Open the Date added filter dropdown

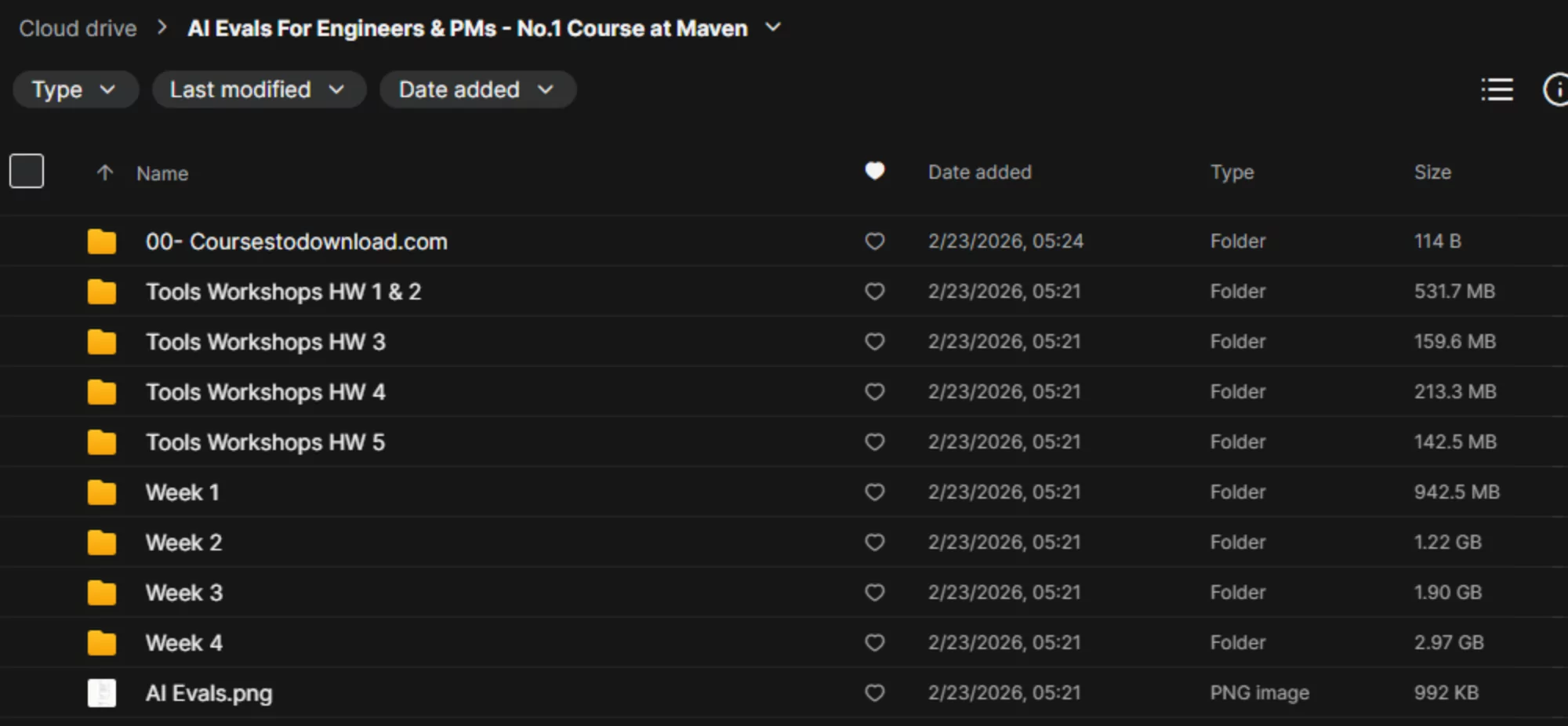pos(477,89)
